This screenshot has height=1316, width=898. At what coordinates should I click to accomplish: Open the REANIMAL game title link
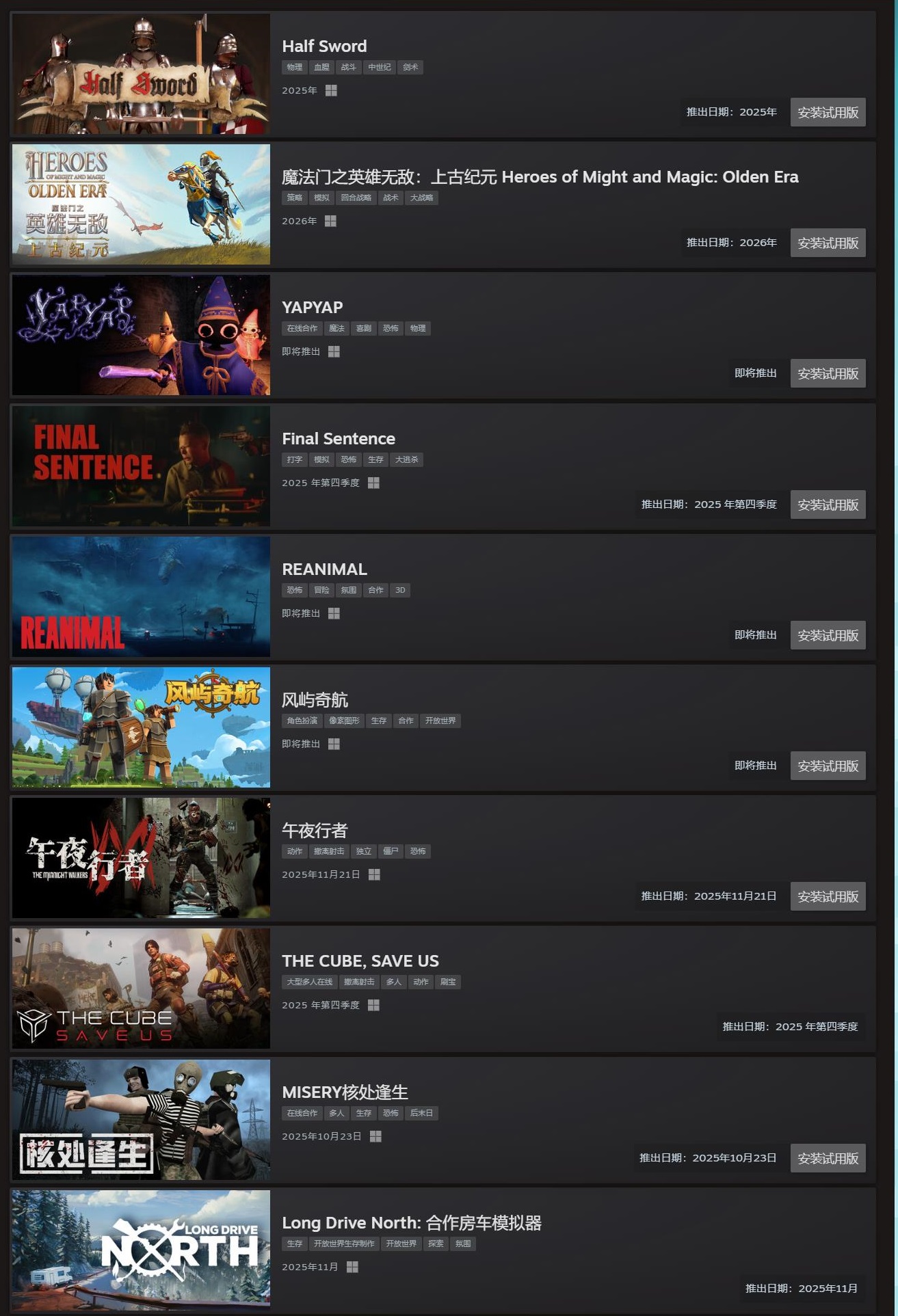click(324, 569)
